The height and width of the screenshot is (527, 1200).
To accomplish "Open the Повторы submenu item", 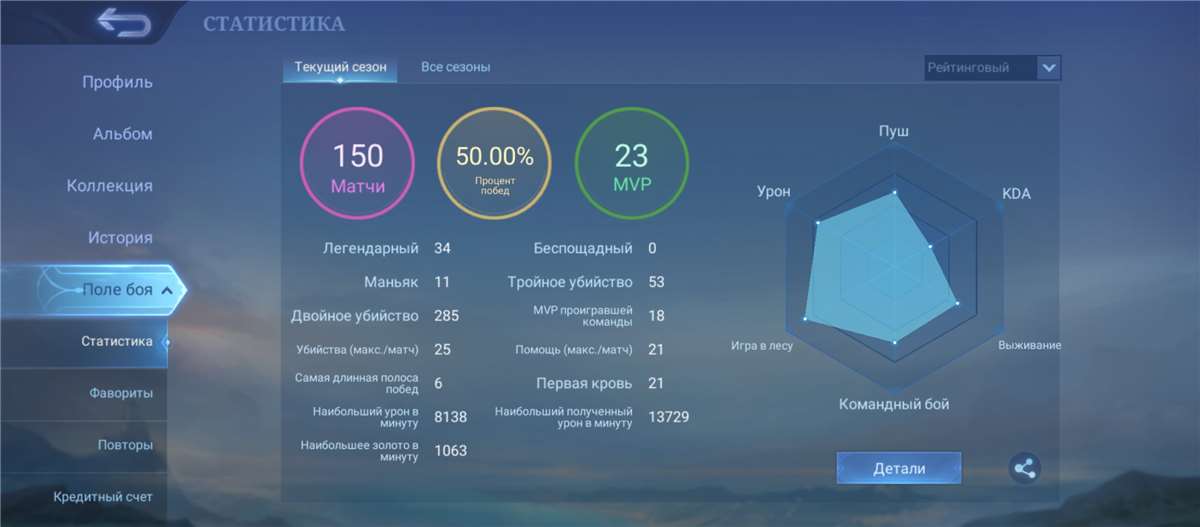I will [x=125, y=445].
